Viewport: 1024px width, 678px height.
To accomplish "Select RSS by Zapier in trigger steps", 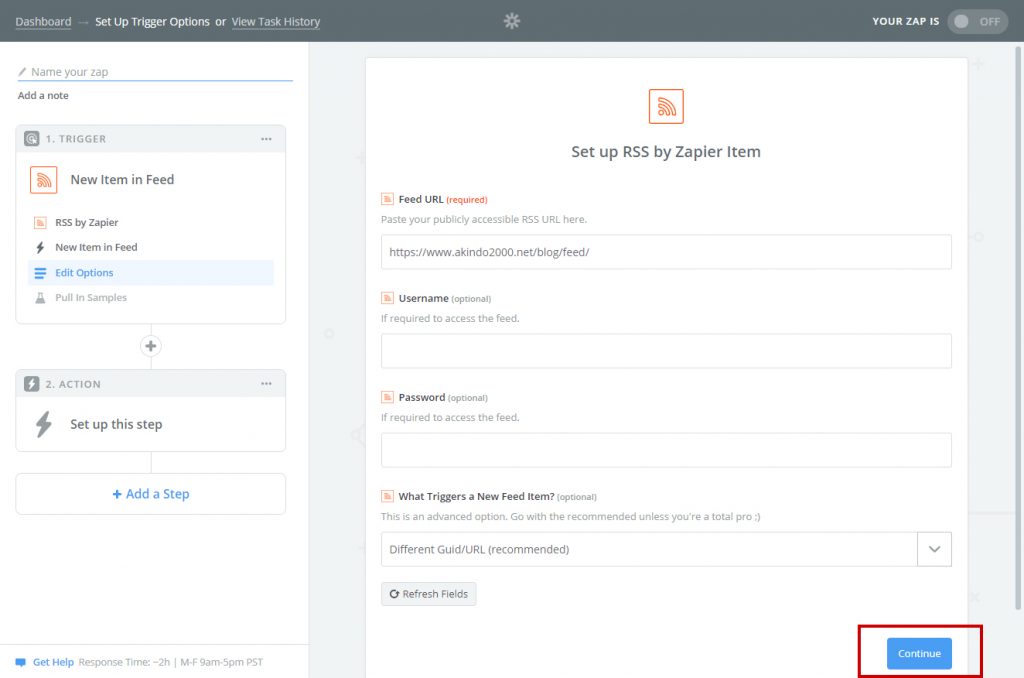I will click(86, 223).
